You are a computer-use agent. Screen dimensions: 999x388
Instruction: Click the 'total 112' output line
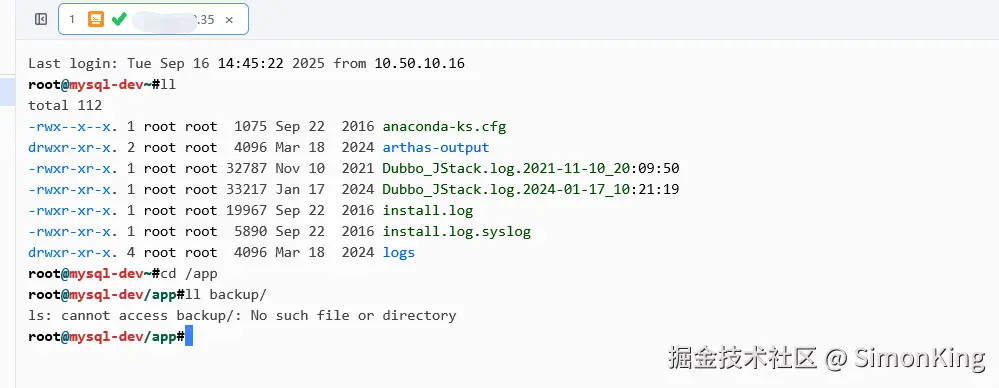click(65, 106)
